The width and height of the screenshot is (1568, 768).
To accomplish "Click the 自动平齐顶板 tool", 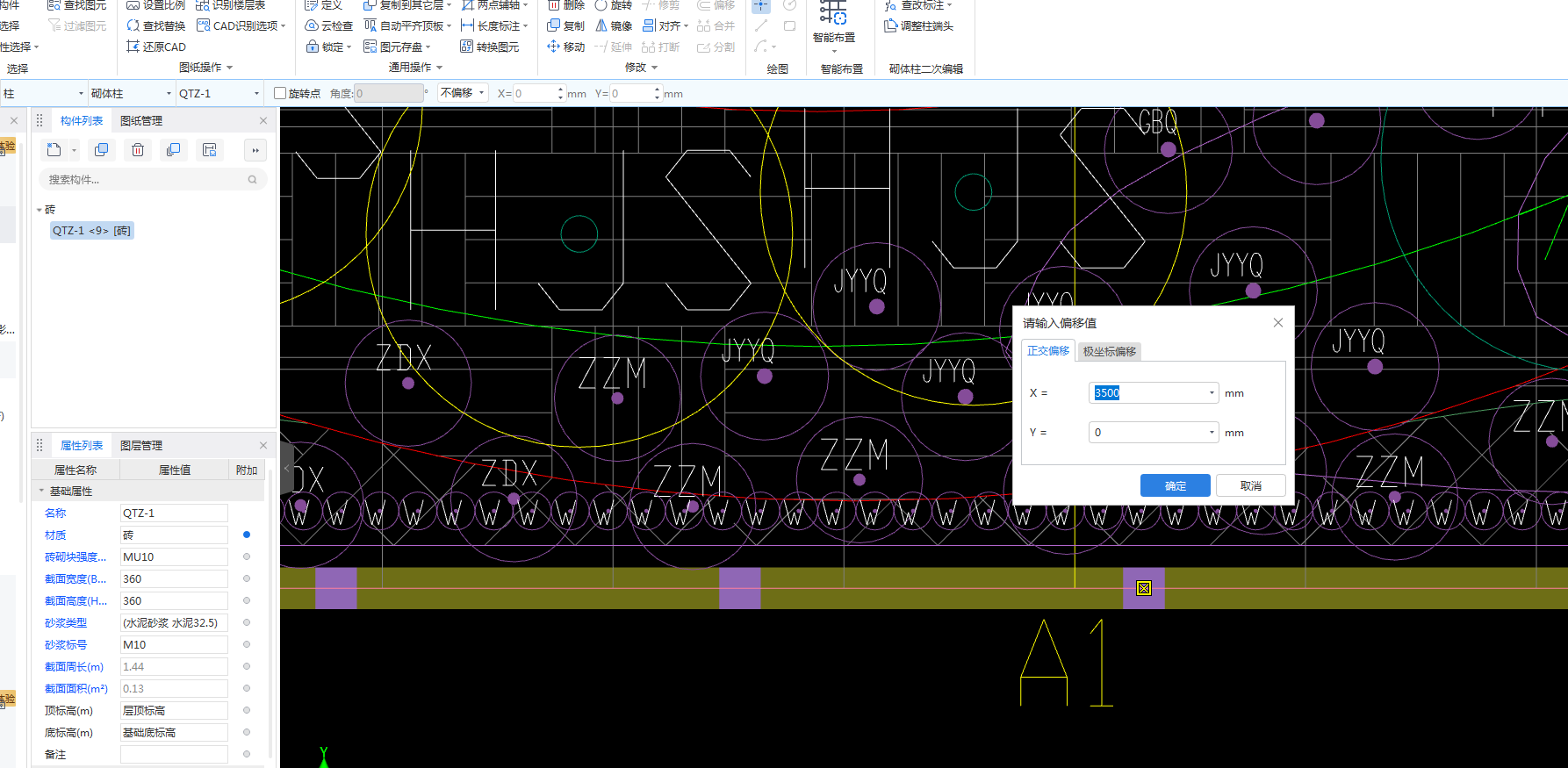I will 407,25.
